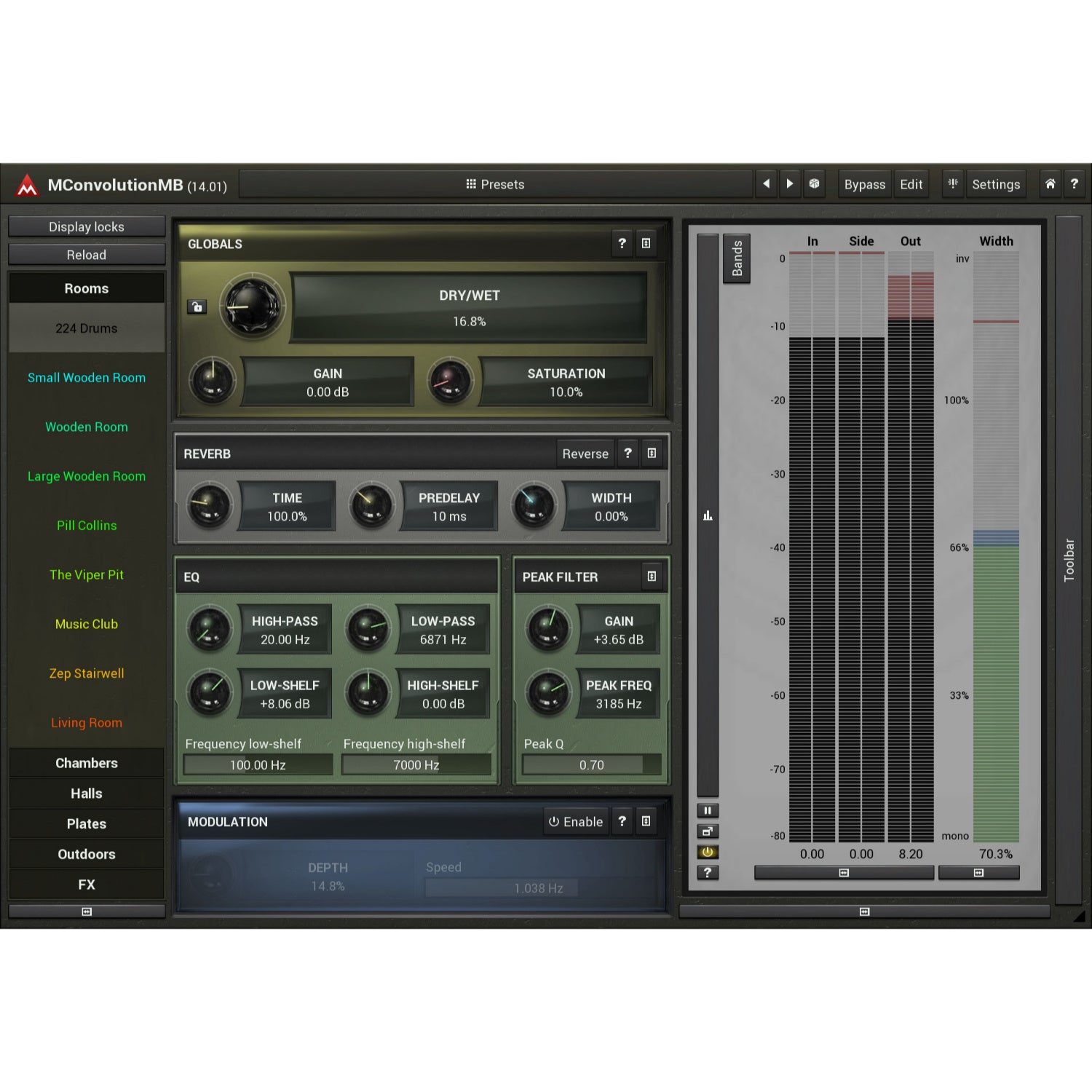Screen dimensions: 1092x1092
Task: Toggle the Reverse reverb button
Action: click(x=585, y=454)
